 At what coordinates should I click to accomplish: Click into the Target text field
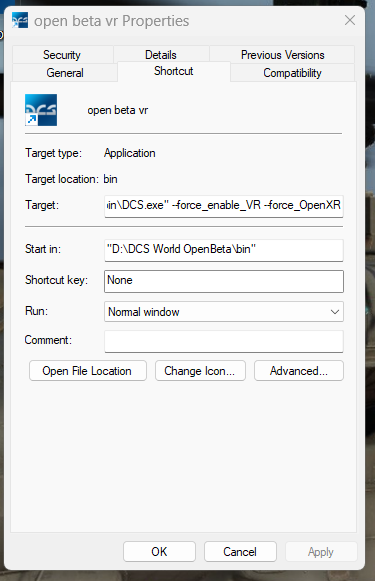(224, 206)
